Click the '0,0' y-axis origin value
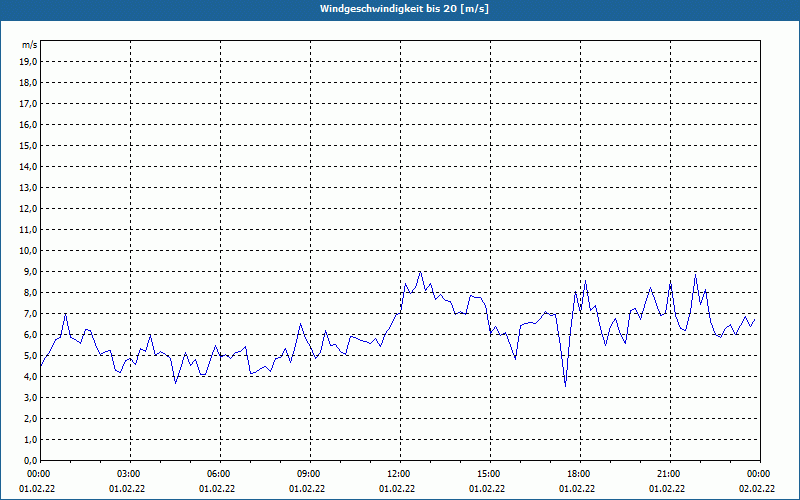 pyautogui.click(x=31, y=460)
